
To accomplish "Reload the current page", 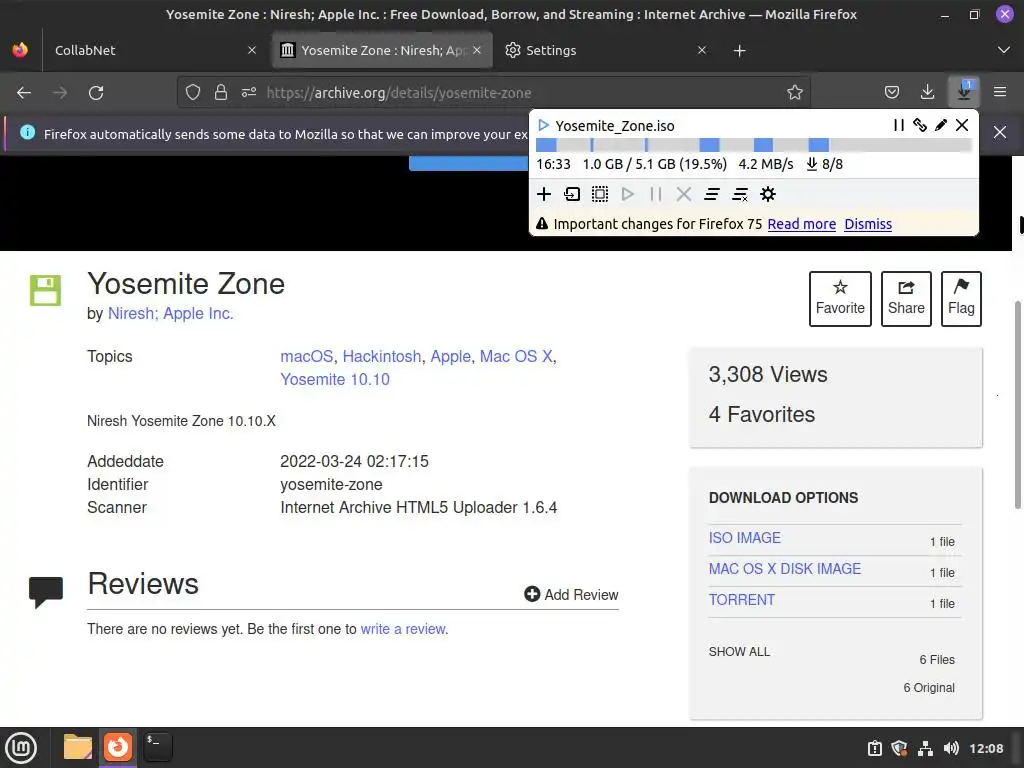I will 96,92.
